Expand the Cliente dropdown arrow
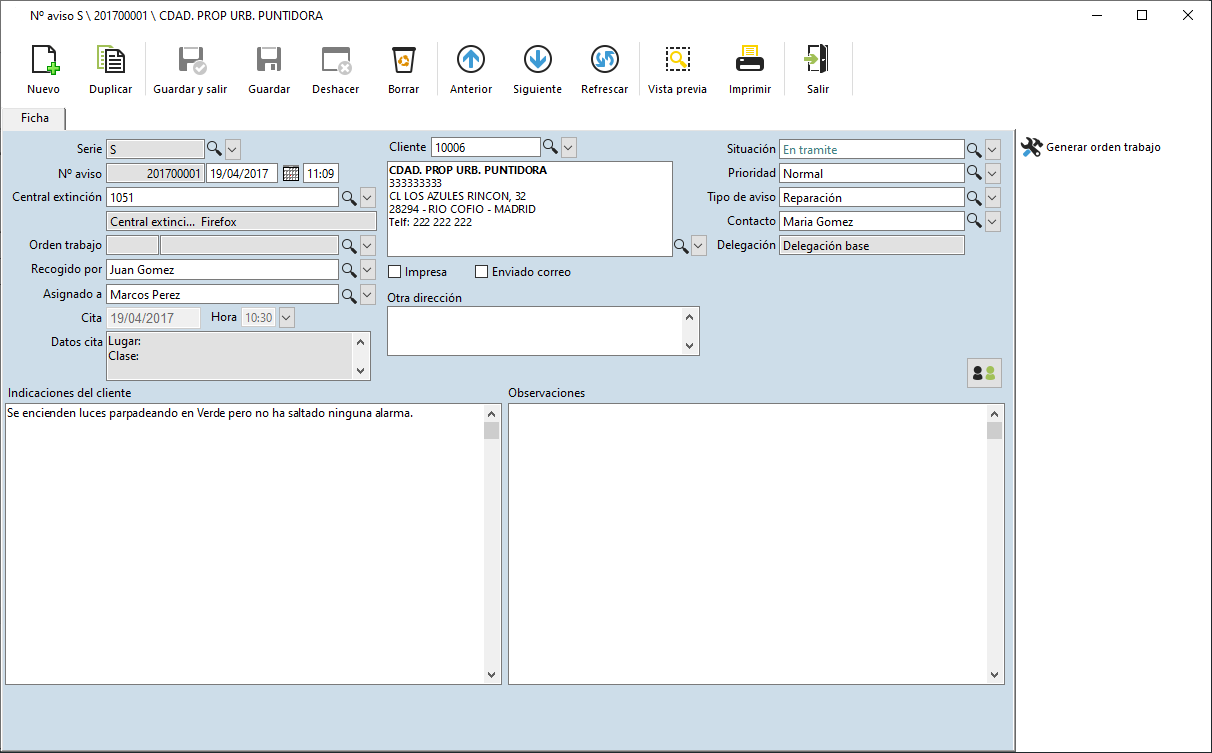Screen dimensions: 1212x753 pos(569,147)
